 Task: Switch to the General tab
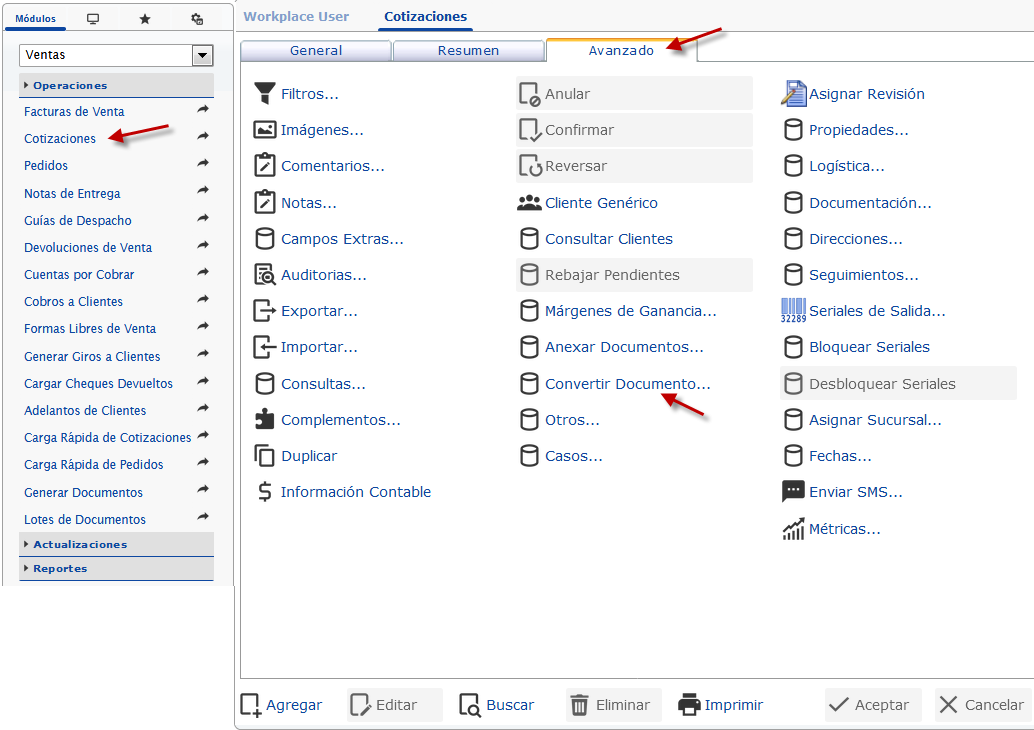tap(316, 51)
